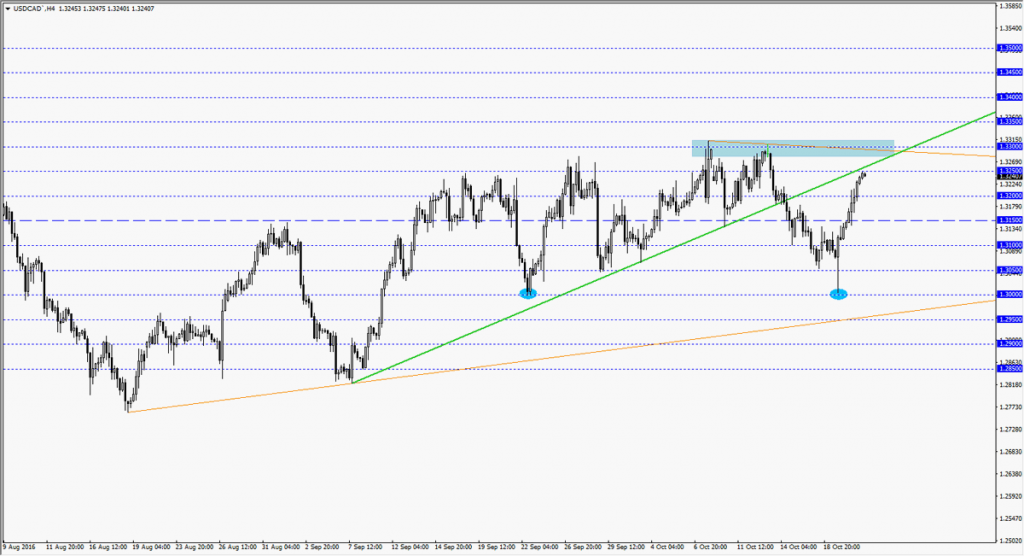Select the orange rising support trendline
The image size is (1024, 556).
562,356
